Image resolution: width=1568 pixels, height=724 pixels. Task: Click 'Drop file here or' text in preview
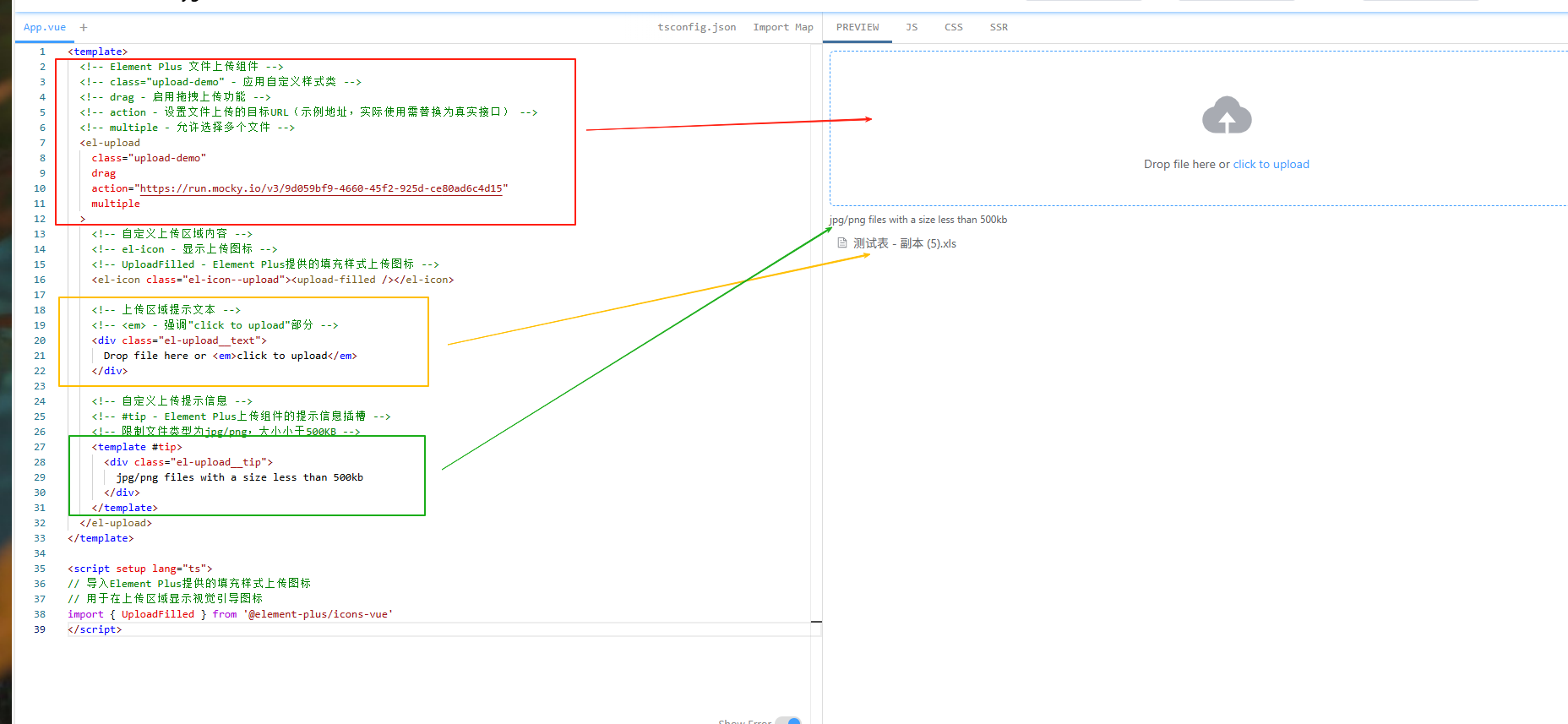click(1187, 164)
